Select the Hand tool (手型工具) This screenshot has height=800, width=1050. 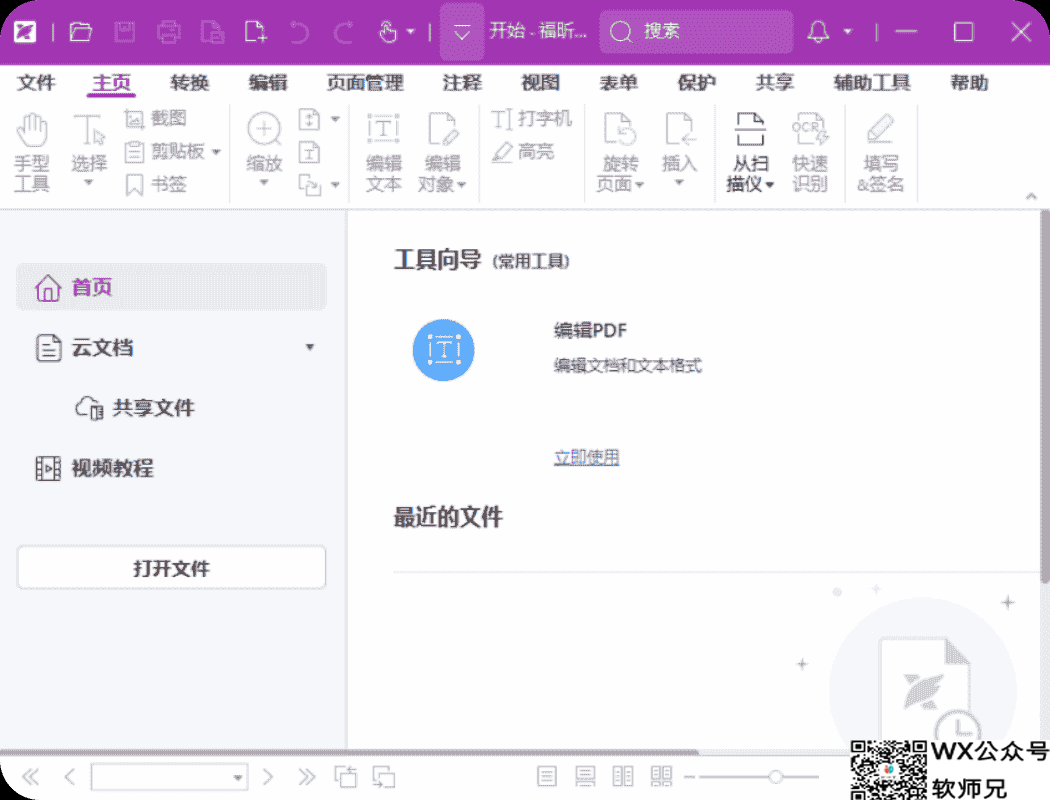tap(32, 152)
